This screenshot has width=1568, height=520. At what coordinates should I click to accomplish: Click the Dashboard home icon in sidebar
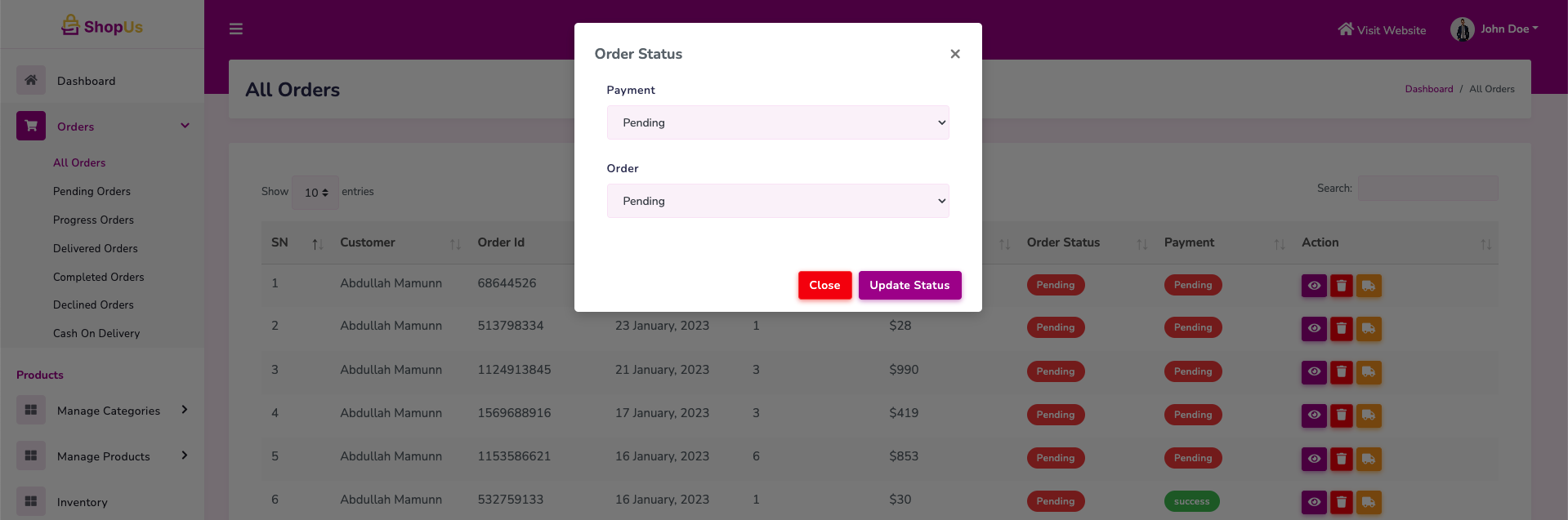pos(31,80)
